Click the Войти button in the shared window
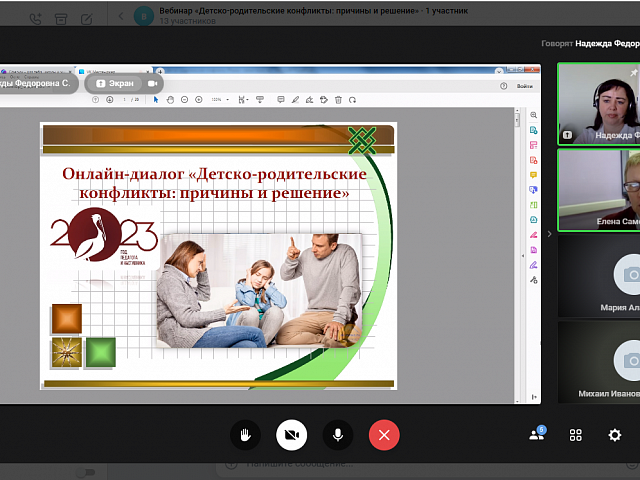The image size is (640, 480). [524, 86]
